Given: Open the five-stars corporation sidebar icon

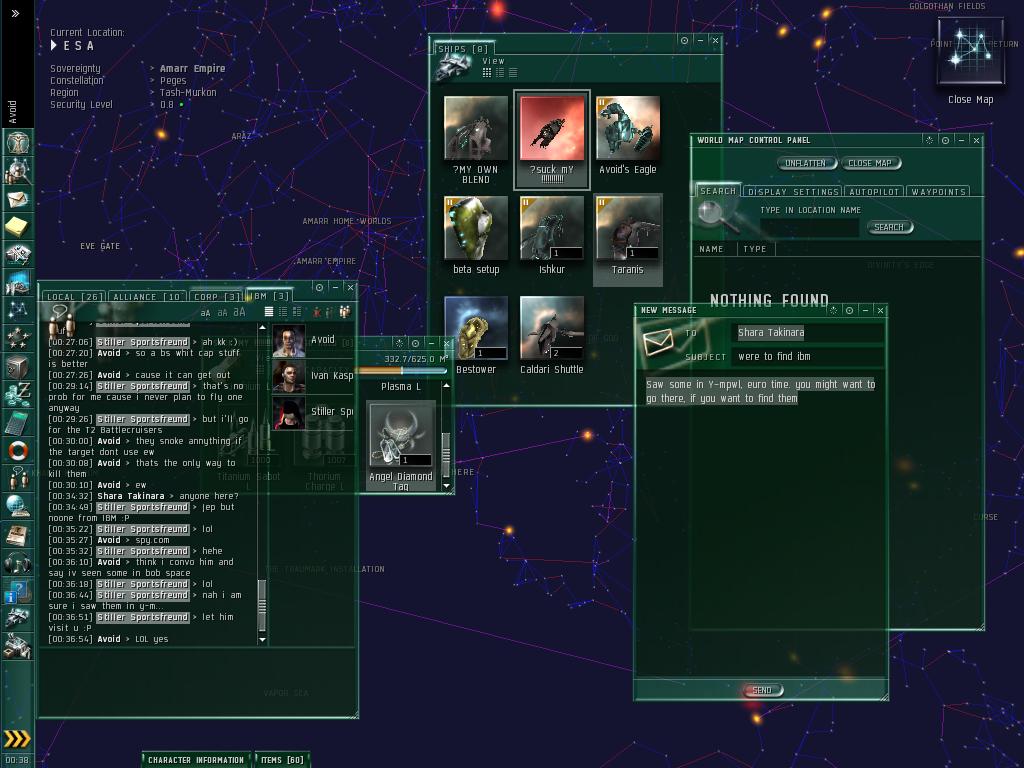Looking at the screenshot, I should click(17, 338).
